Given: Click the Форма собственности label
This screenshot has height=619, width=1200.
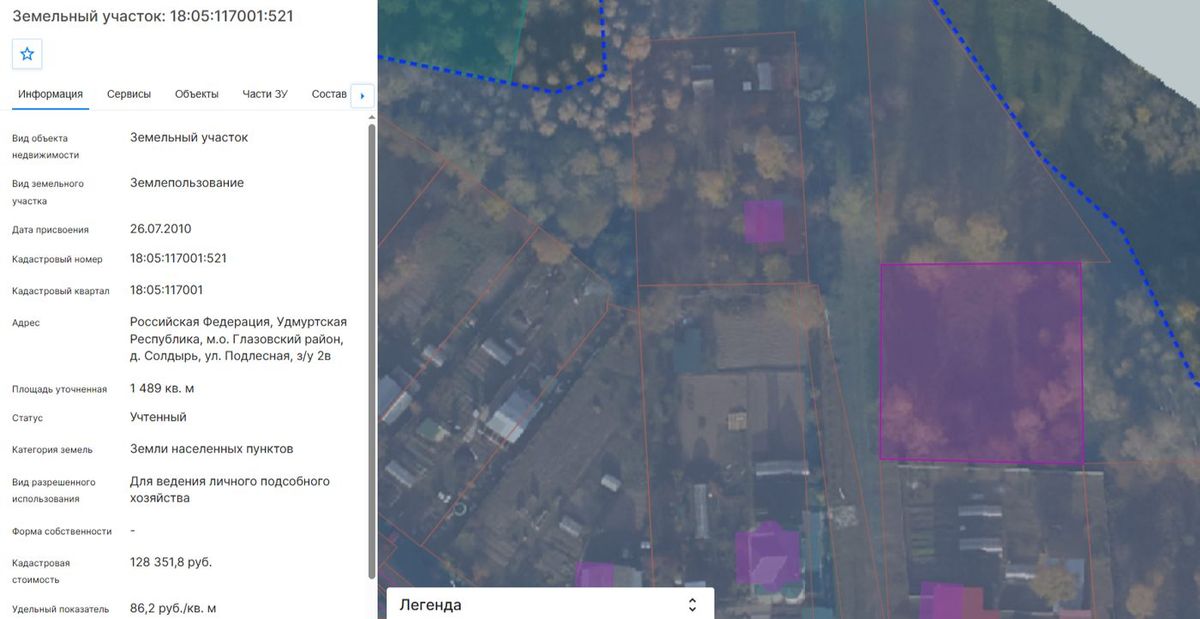Looking at the screenshot, I should [62, 531].
